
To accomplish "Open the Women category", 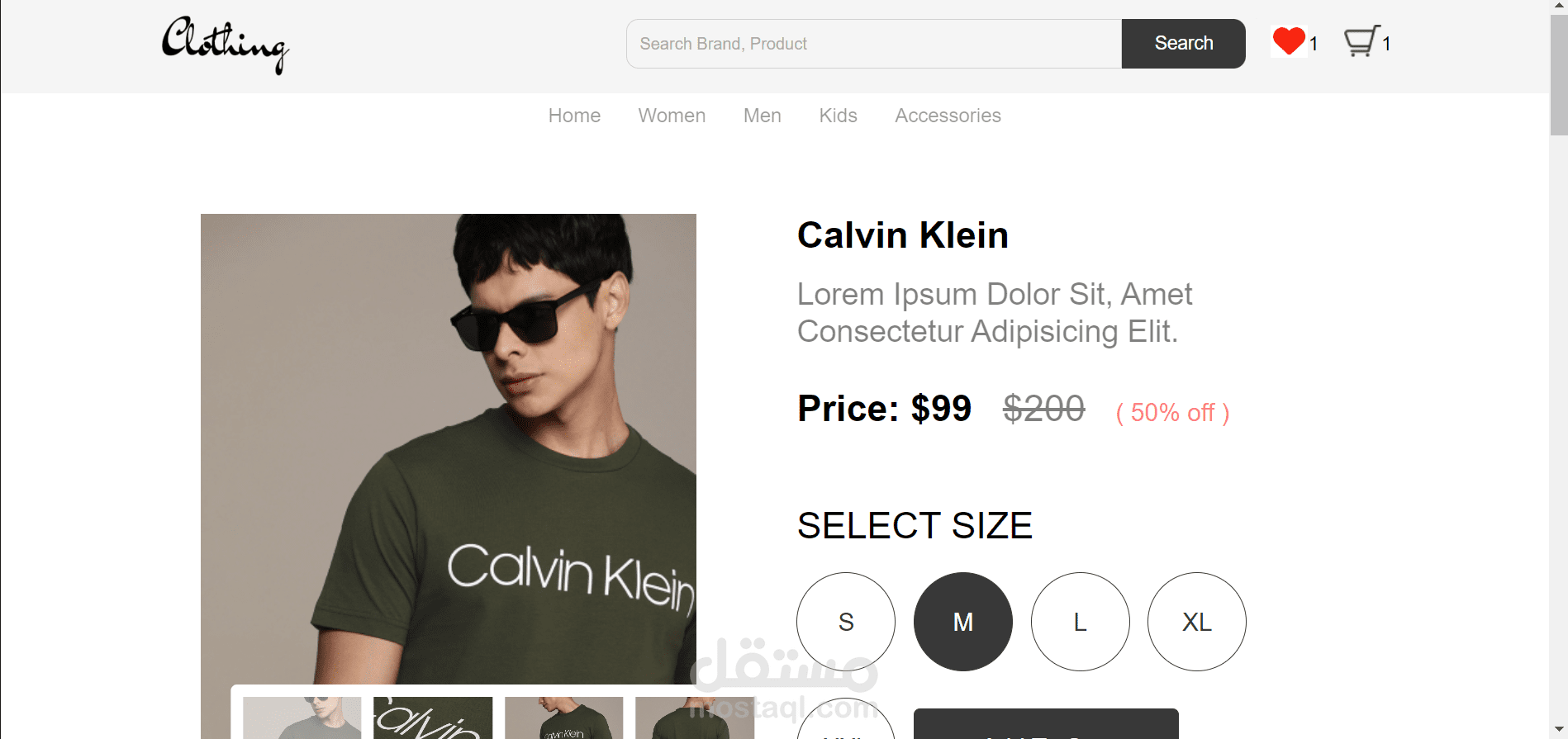I will [672, 116].
